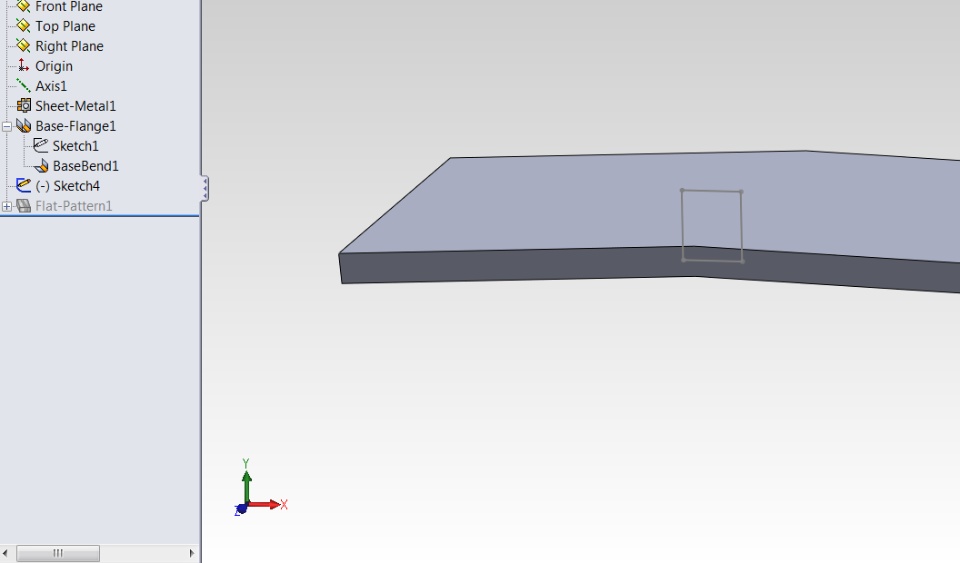
Task: Click the red X axis of triad
Action: [x=265, y=504]
